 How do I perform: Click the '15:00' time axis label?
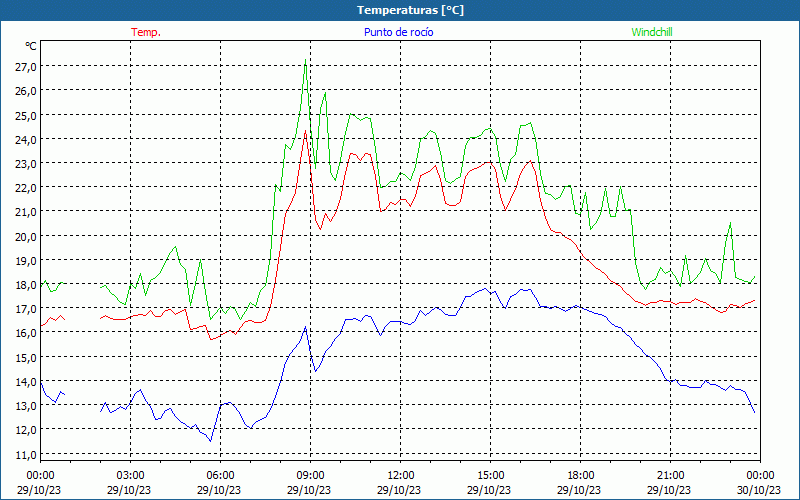click(490, 476)
